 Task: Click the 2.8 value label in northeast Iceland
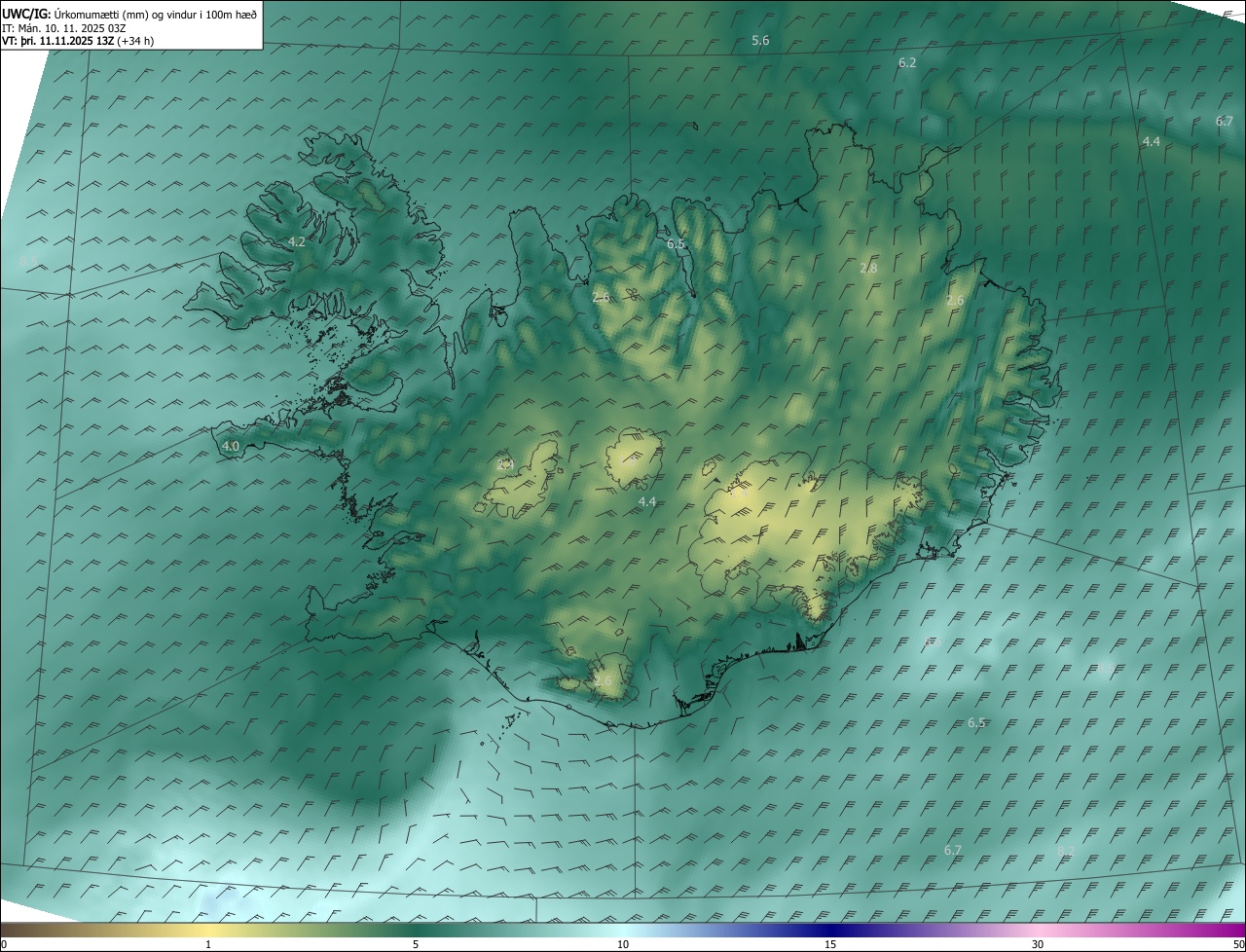(x=868, y=268)
